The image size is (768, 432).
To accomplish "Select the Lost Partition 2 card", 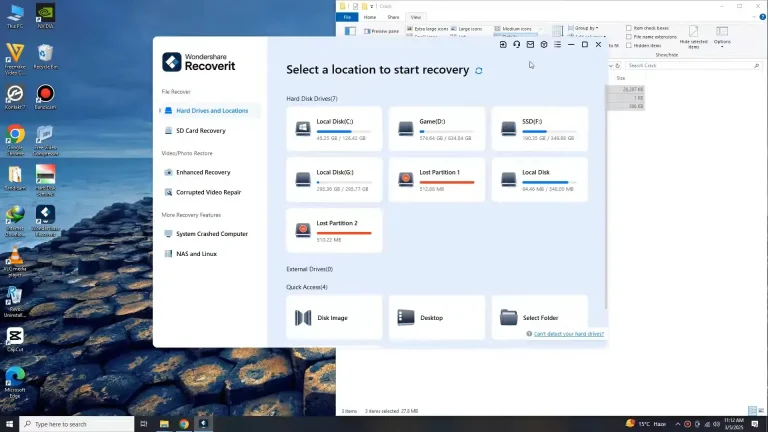I will (x=335, y=231).
